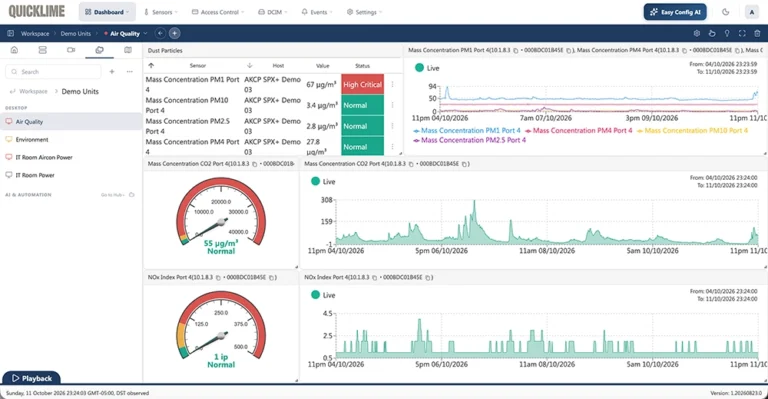Open Easy Config AI
The image size is (768, 399).
675,12
